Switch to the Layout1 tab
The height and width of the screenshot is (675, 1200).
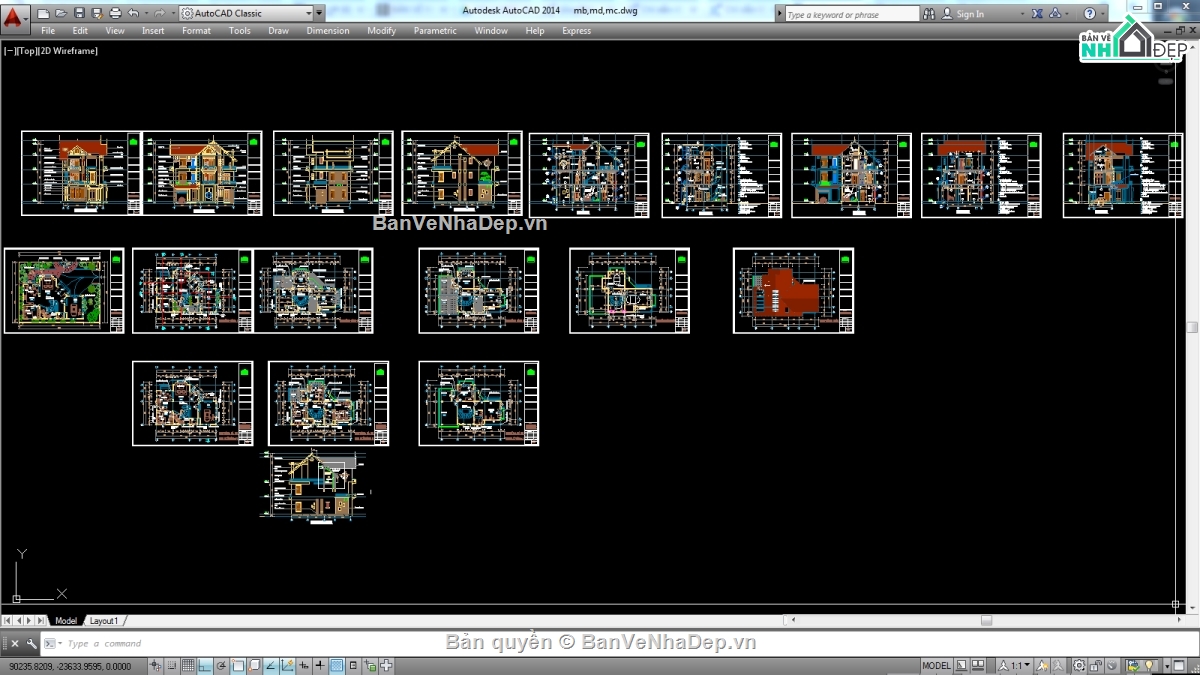tap(103, 621)
